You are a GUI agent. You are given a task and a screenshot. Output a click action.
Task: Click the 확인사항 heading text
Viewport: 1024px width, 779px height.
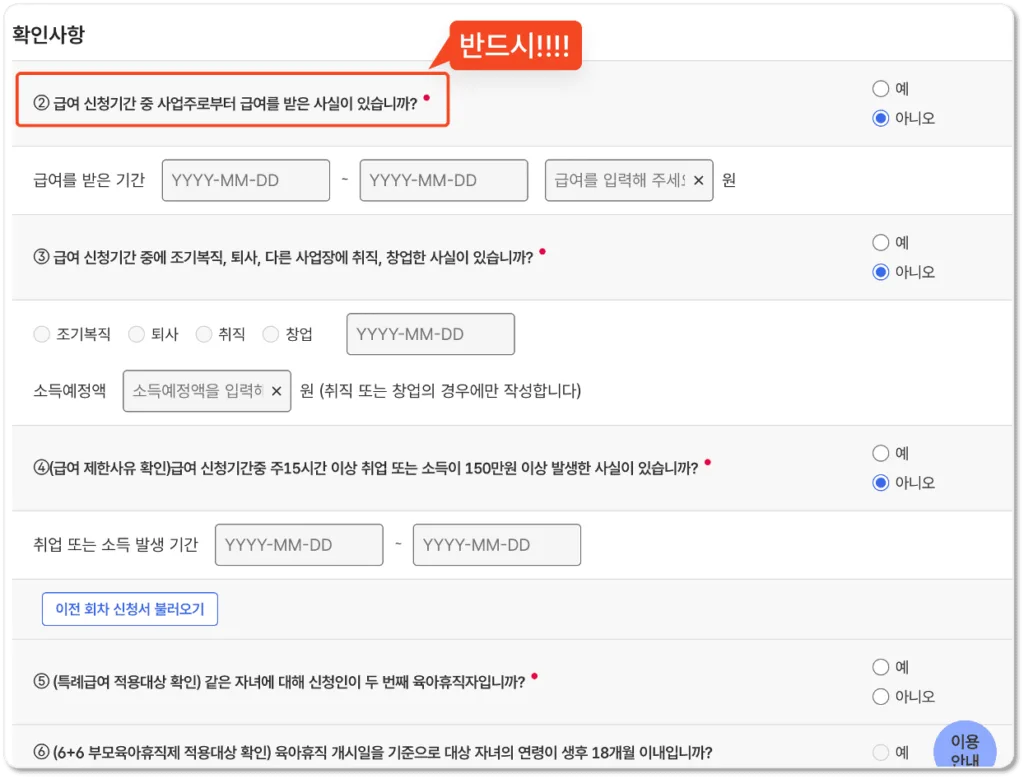pos(48,34)
